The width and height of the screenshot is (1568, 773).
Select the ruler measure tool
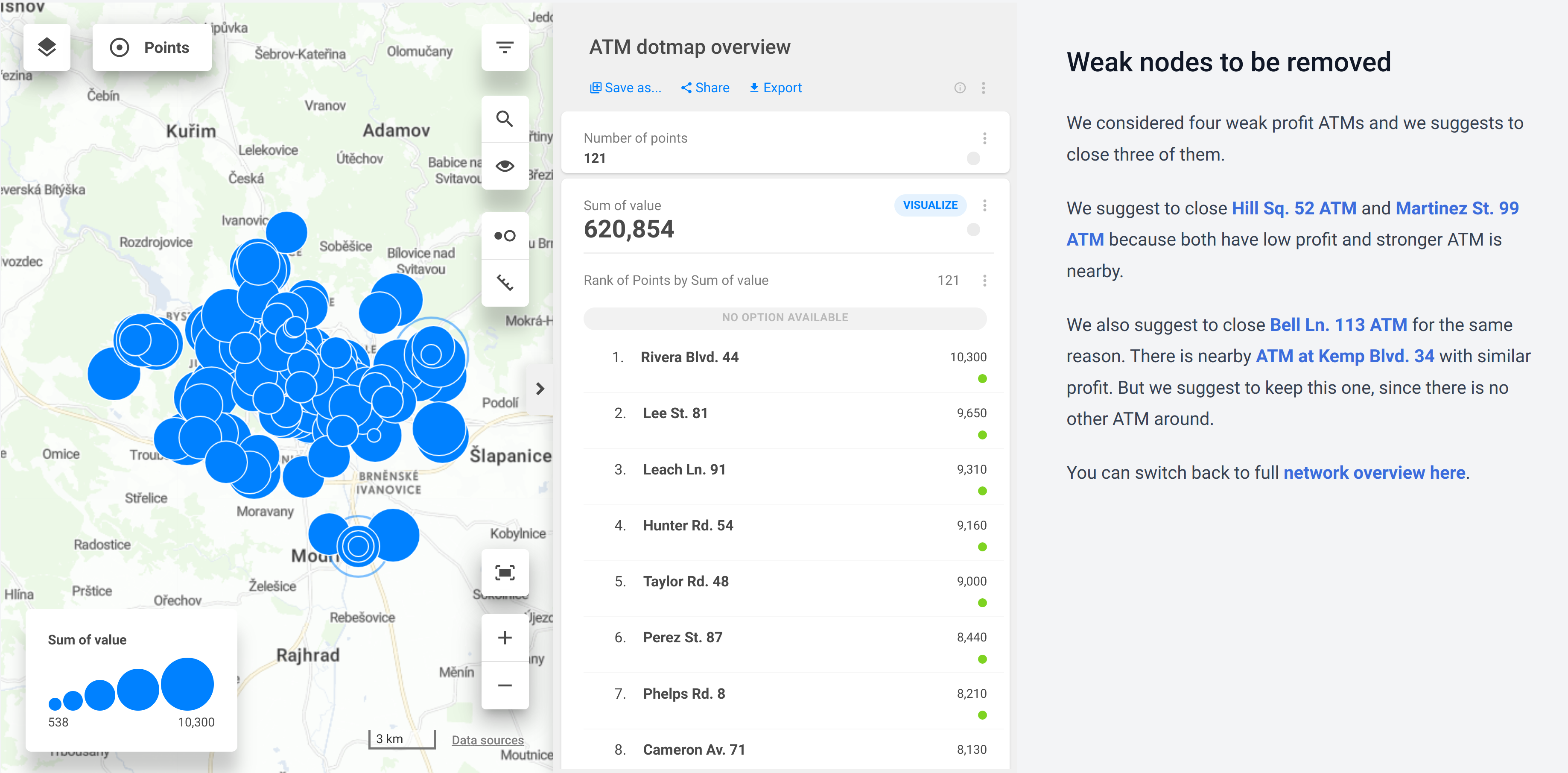pyautogui.click(x=504, y=283)
